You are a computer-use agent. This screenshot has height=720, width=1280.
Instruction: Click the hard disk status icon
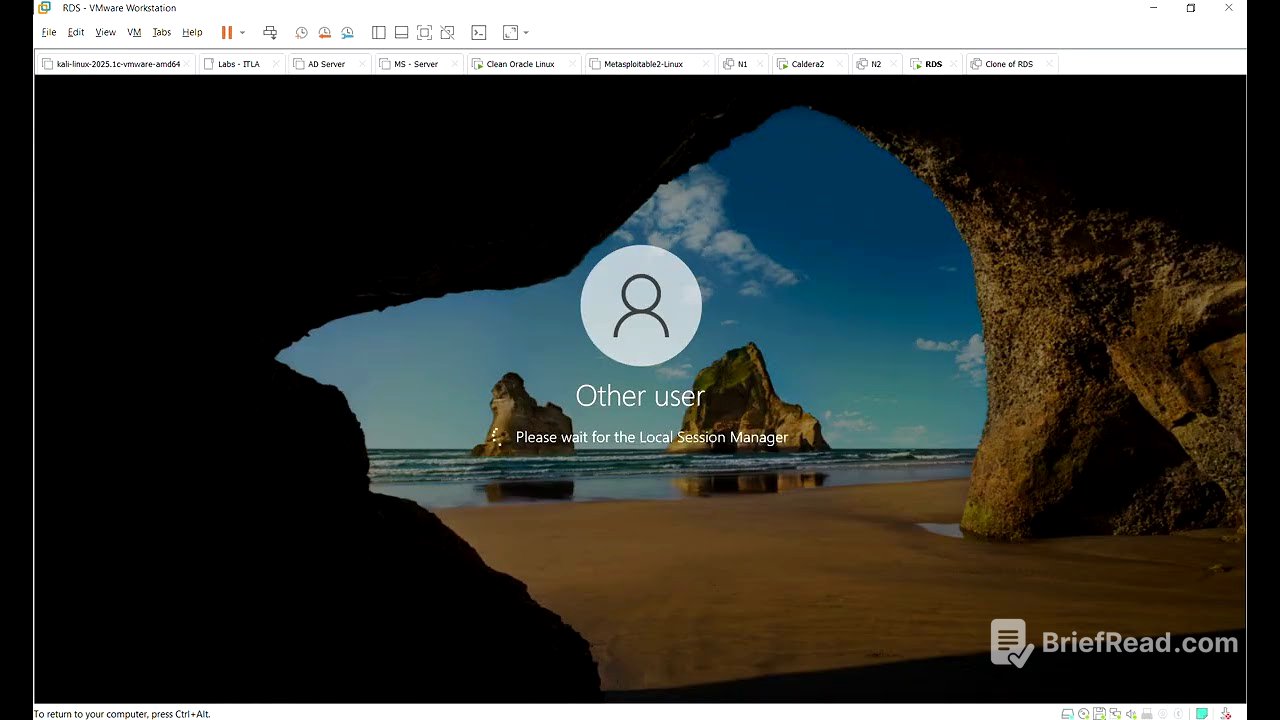pos(1067,713)
